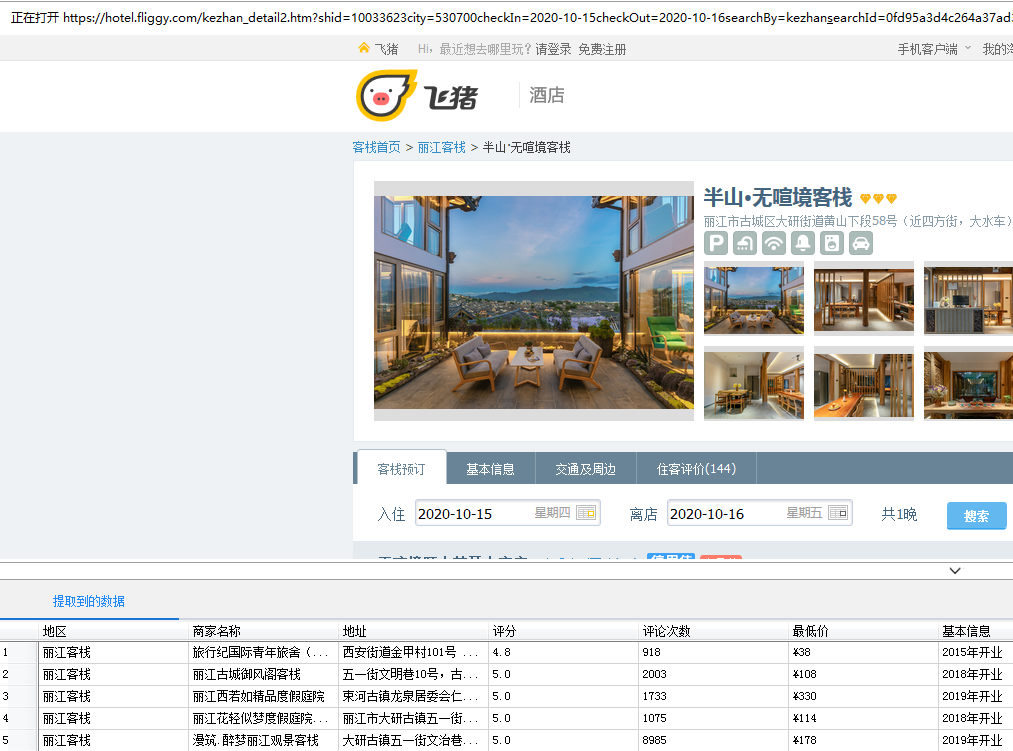Collapse the browser panel with the chevron
This screenshot has height=751, width=1013.
pyautogui.click(x=955, y=571)
